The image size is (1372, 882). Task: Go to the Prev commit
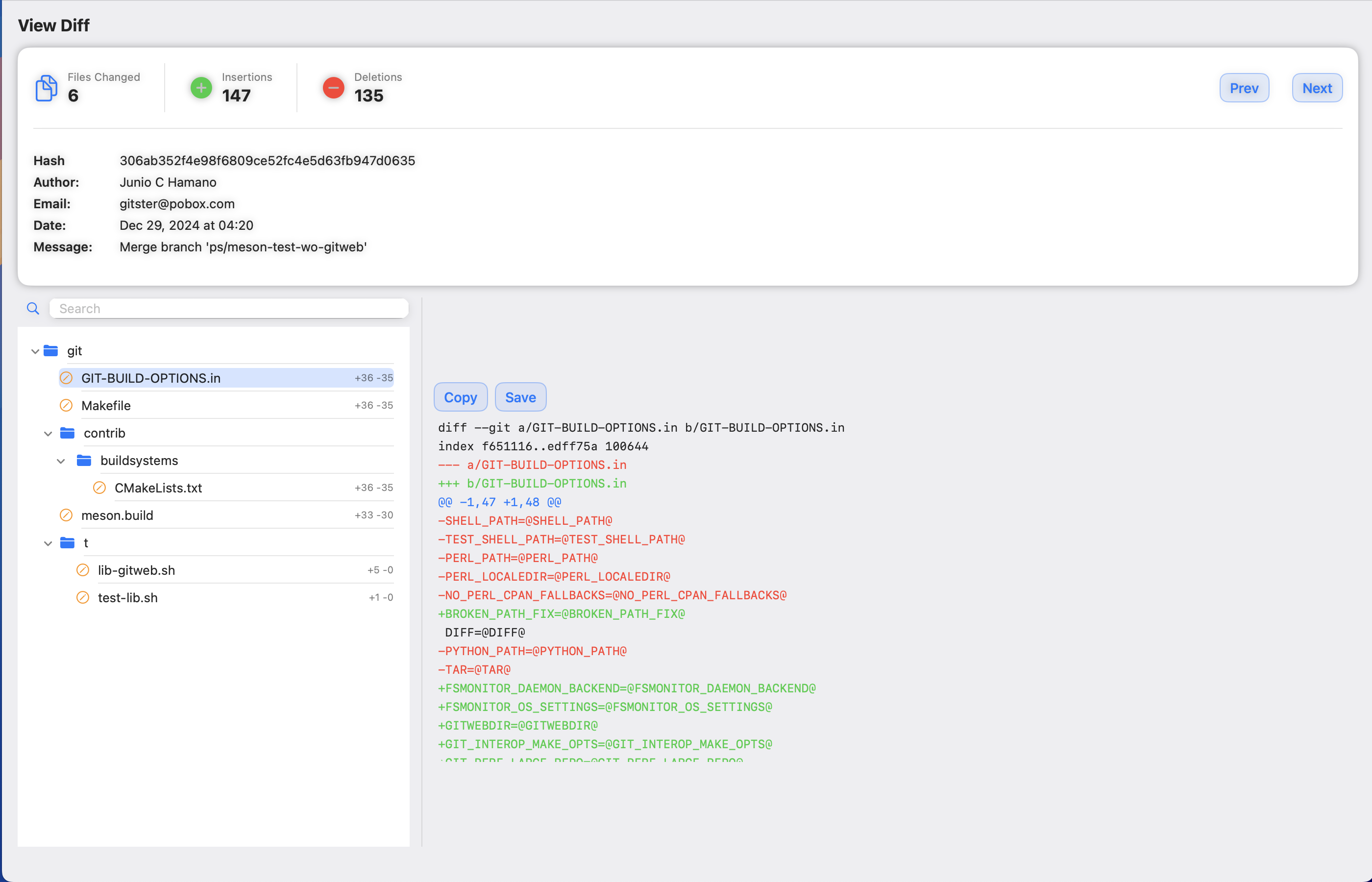pos(1244,88)
